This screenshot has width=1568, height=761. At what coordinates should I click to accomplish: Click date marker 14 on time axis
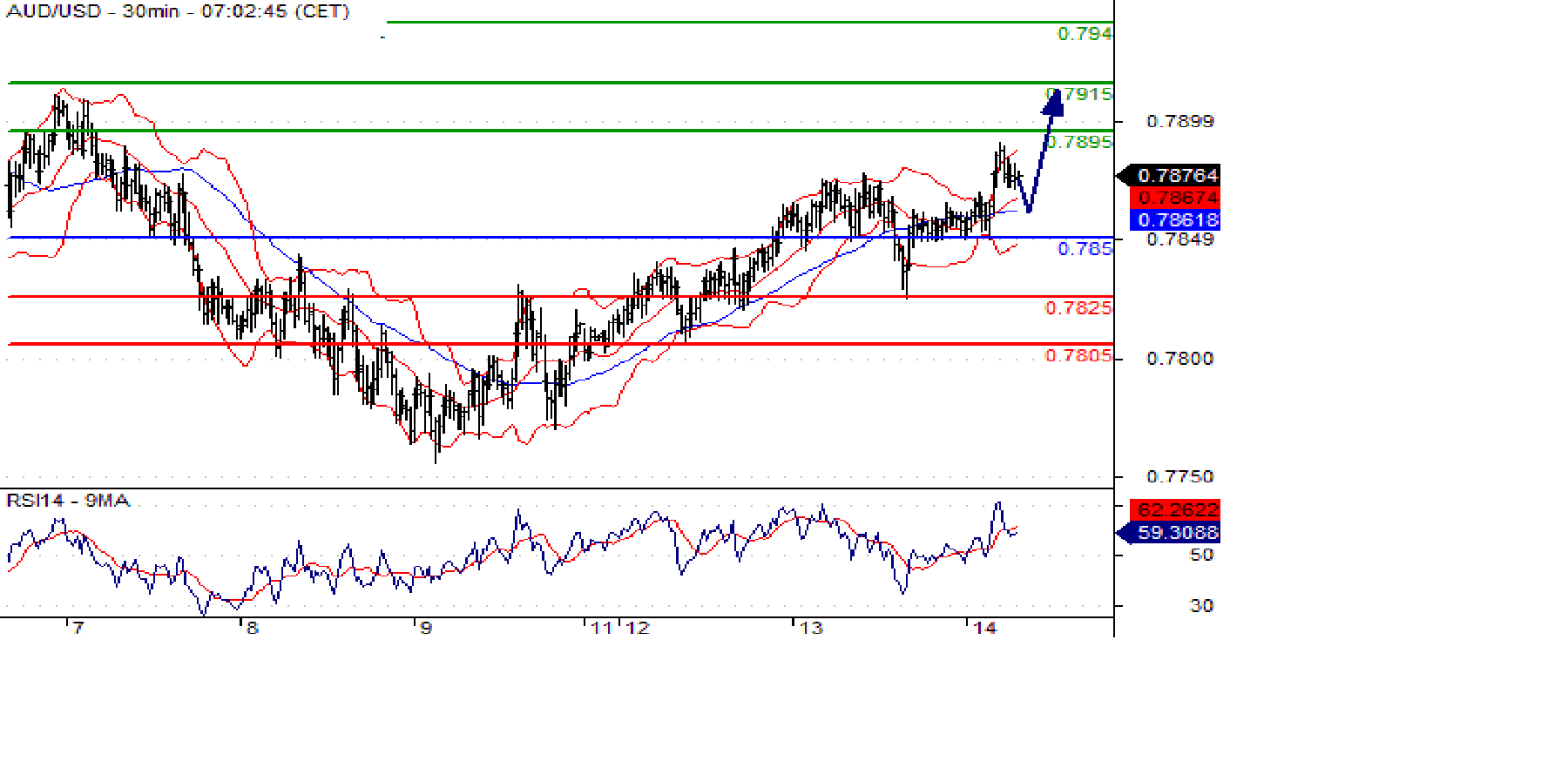984,628
